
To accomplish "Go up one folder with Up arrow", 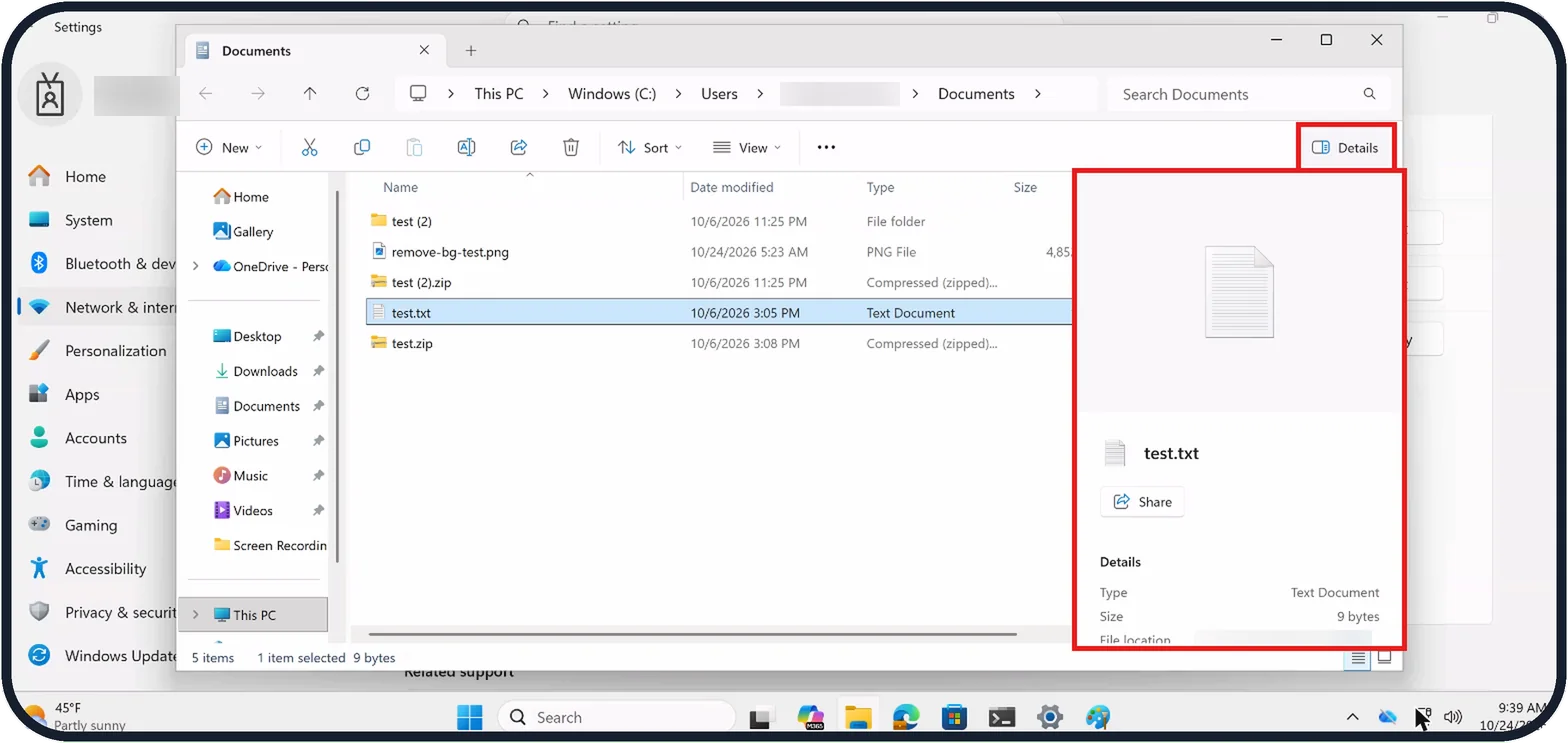I will (x=310, y=94).
